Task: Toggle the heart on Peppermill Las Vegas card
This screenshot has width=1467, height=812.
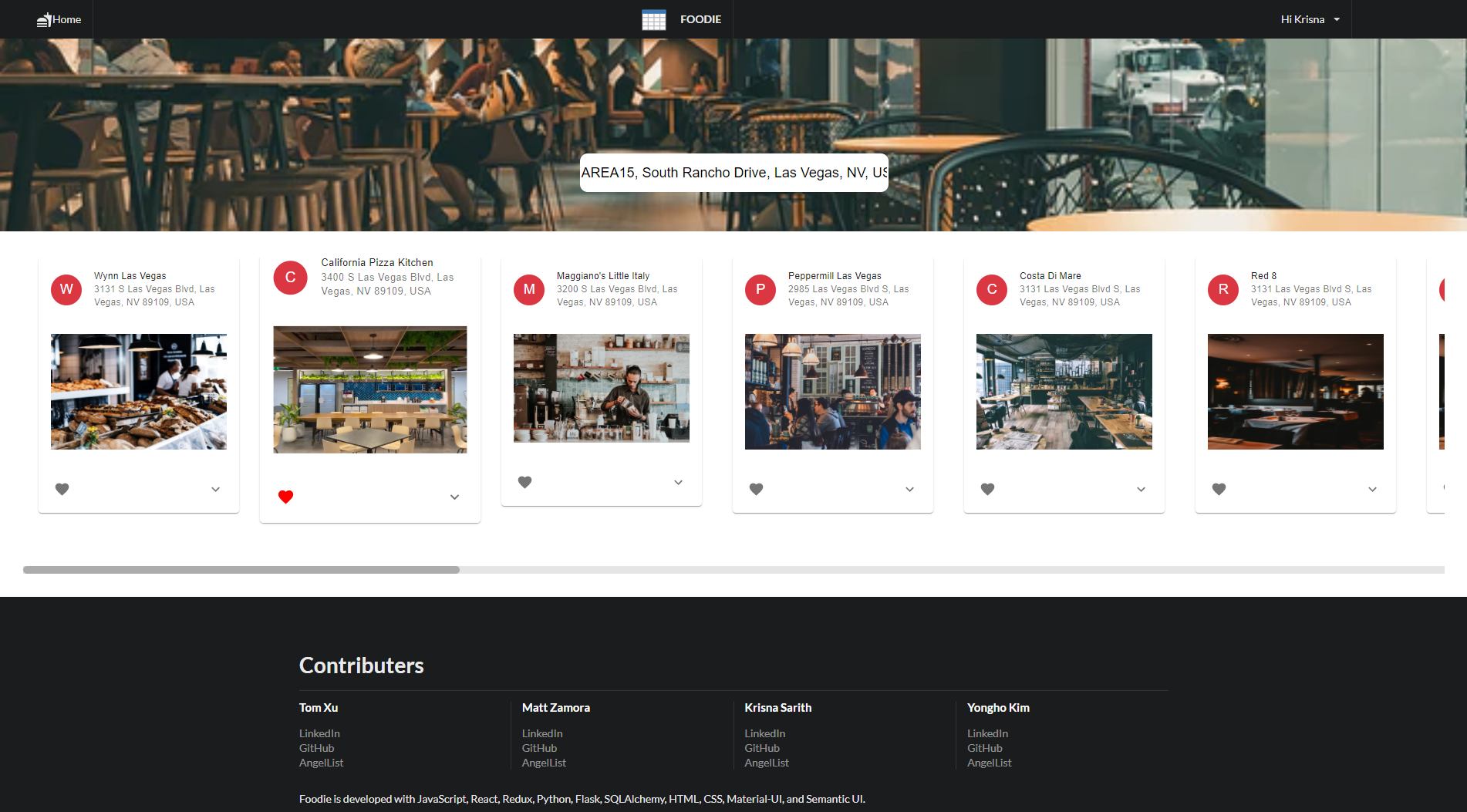Action: pyautogui.click(x=757, y=489)
